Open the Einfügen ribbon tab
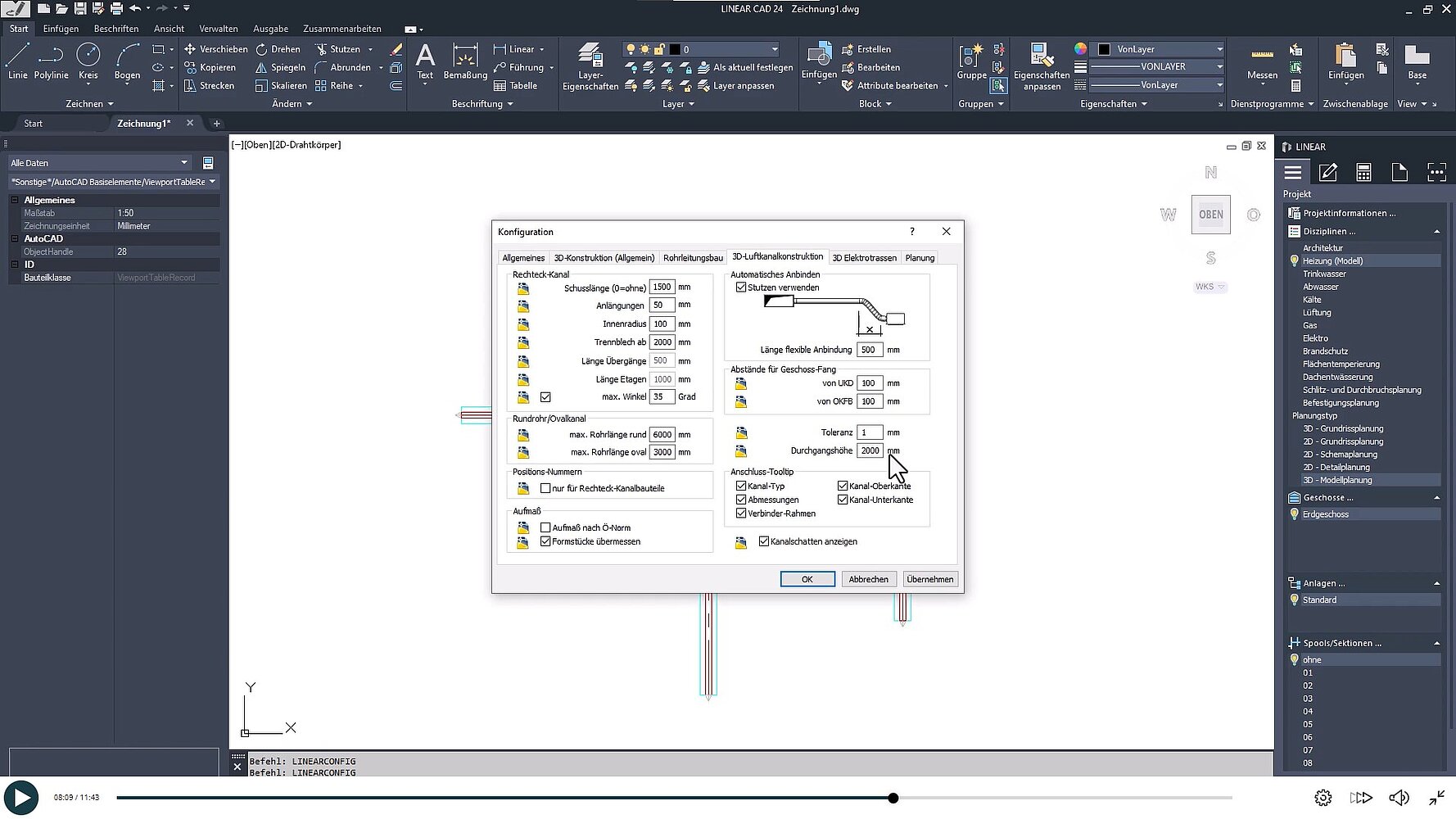 tap(61, 29)
